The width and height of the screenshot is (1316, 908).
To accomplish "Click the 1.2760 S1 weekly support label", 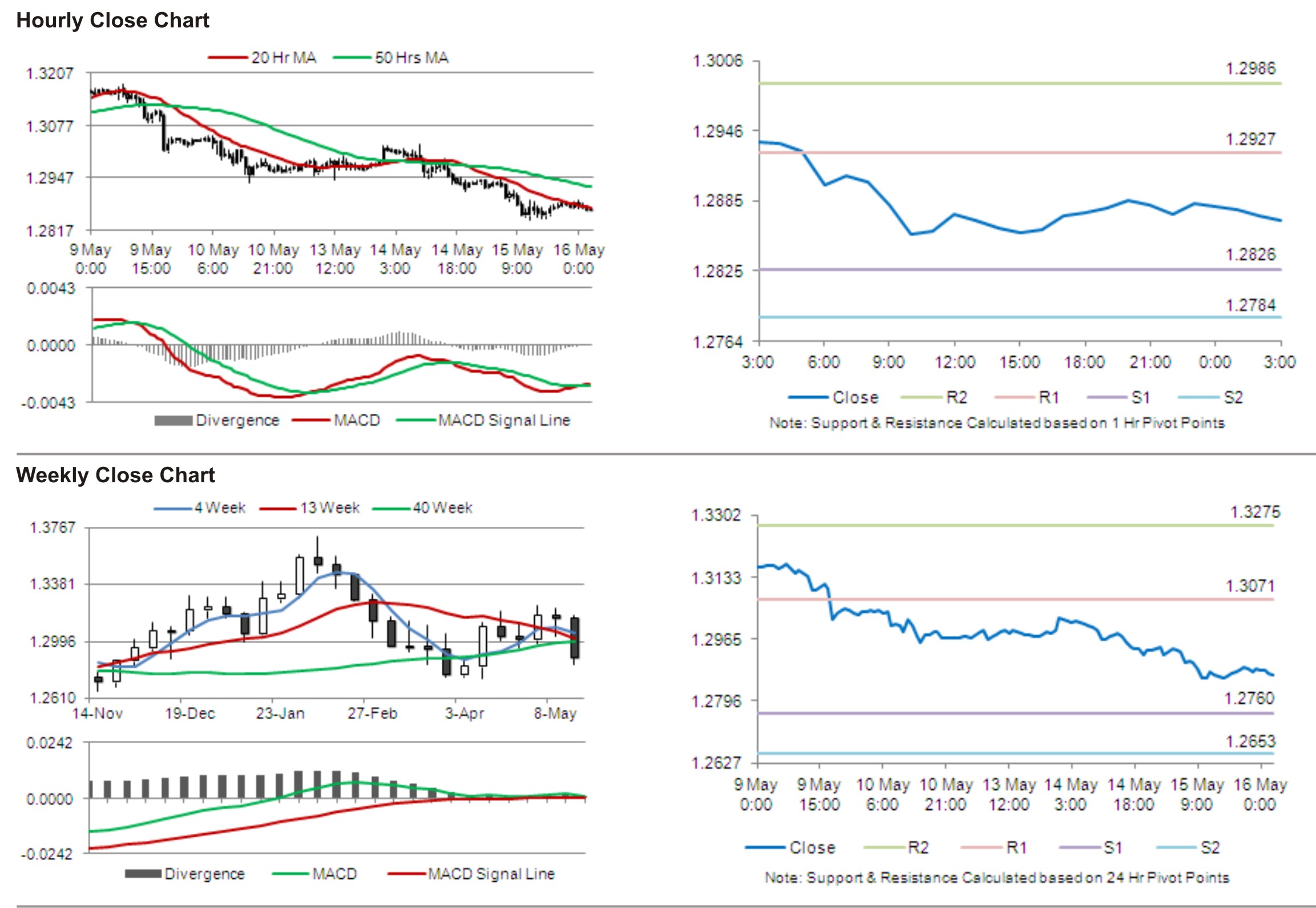I will [x=1249, y=699].
